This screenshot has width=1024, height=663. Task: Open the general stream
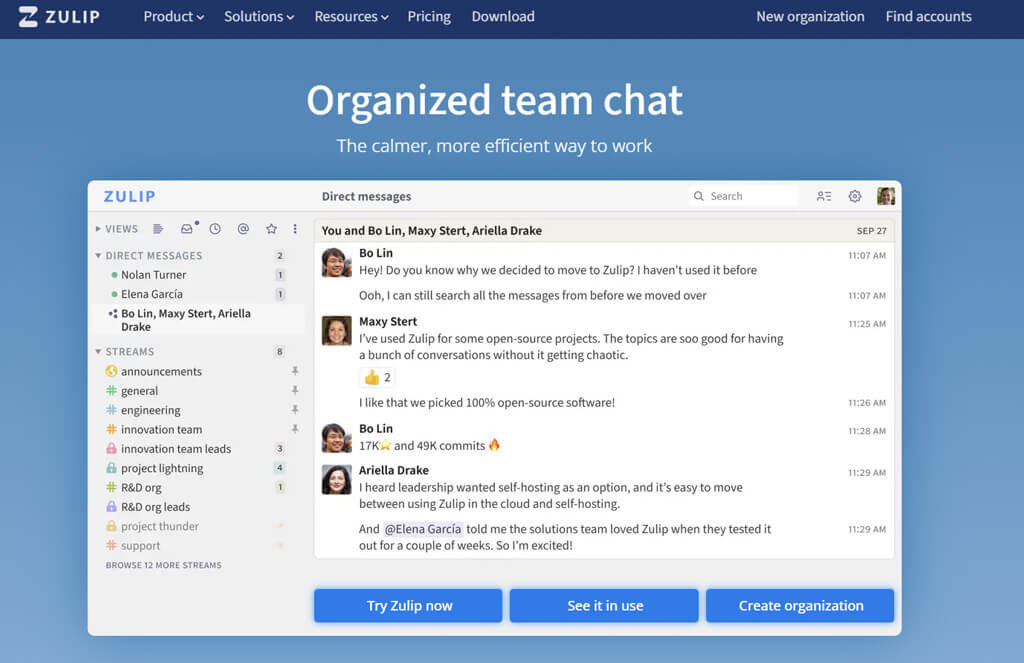[x=139, y=391]
